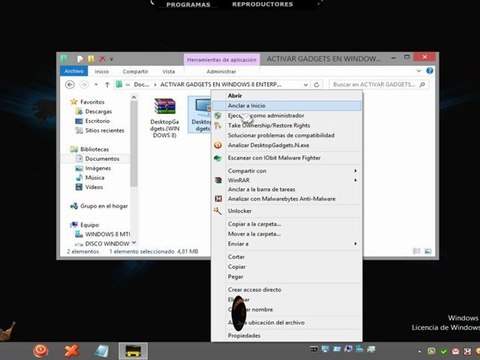Choose Cortar from the context menu
This screenshot has width=480, height=360.
point(287,257)
